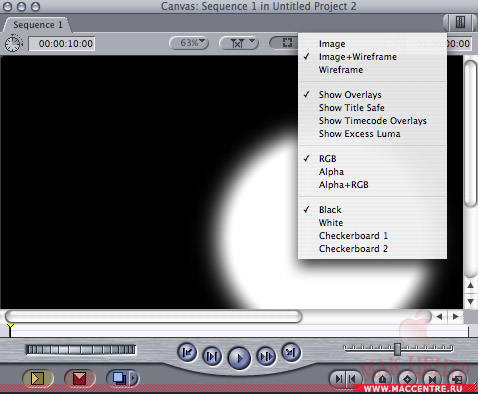Add a marker with the Add Marker button

click(382, 379)
